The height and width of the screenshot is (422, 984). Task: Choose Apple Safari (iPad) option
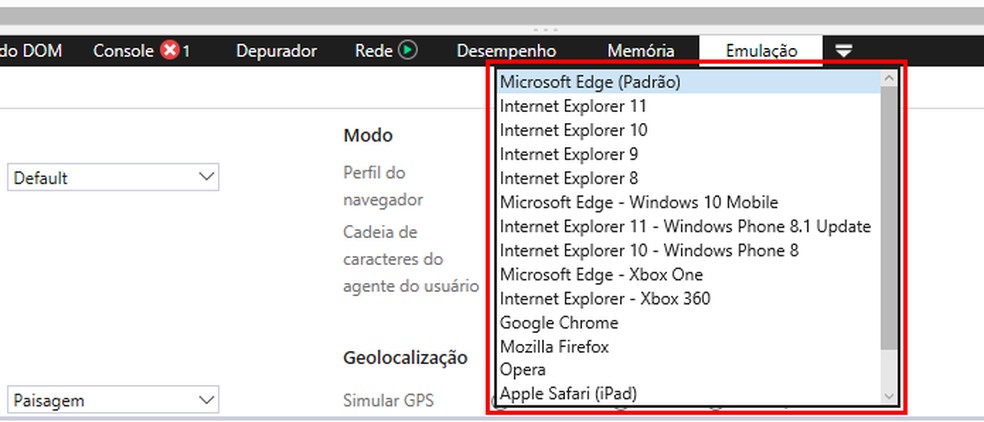pos(568,394)
